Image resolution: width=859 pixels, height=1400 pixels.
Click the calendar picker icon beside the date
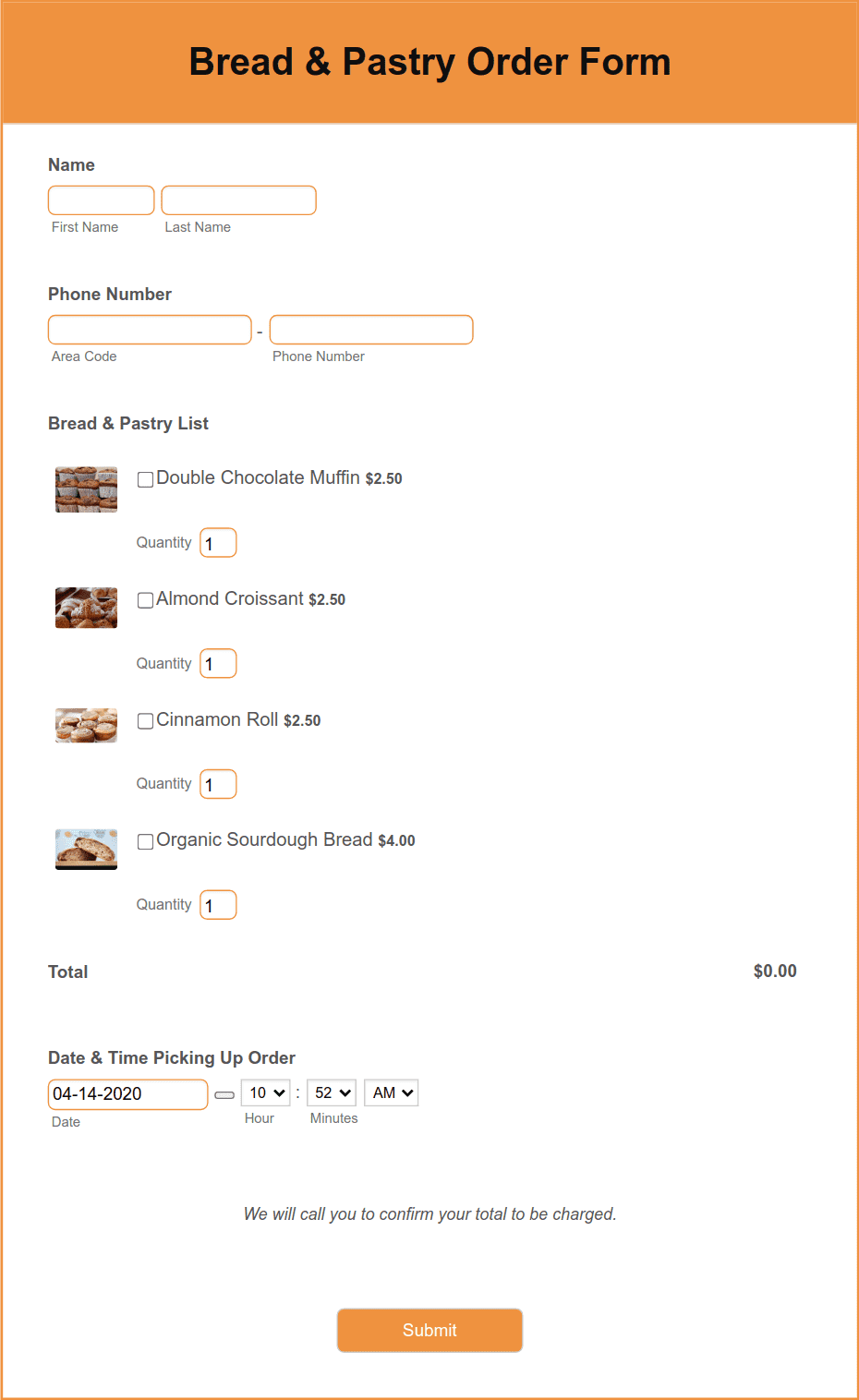(x=224, y=1093)
